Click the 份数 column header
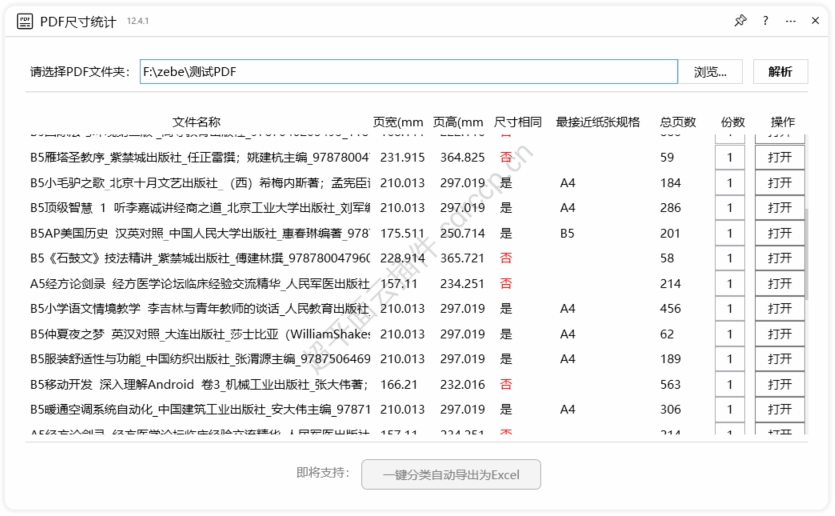Screen dimensions: 835x516 [x=732, y=122]
